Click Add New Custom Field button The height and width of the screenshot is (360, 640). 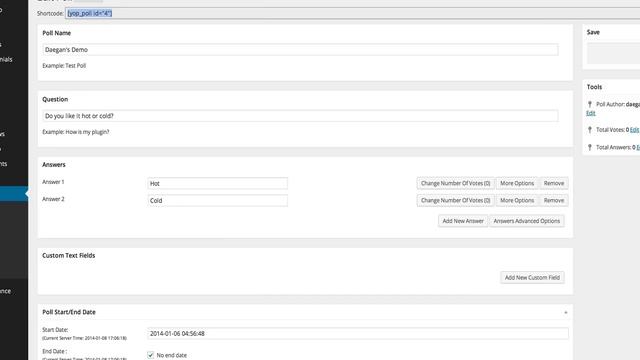(x=532, y=278)
